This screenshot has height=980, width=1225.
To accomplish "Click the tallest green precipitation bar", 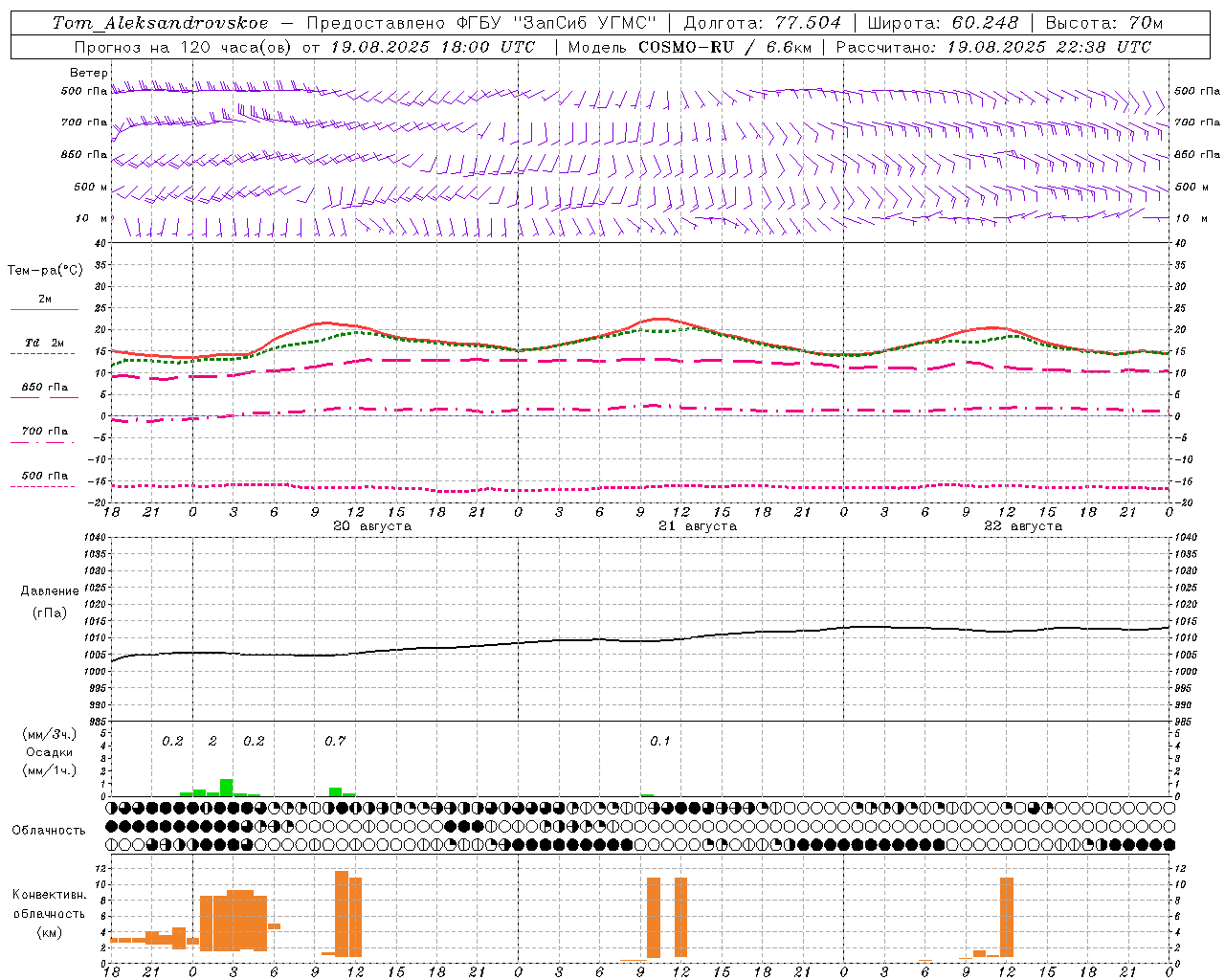I will coord(227,788).
